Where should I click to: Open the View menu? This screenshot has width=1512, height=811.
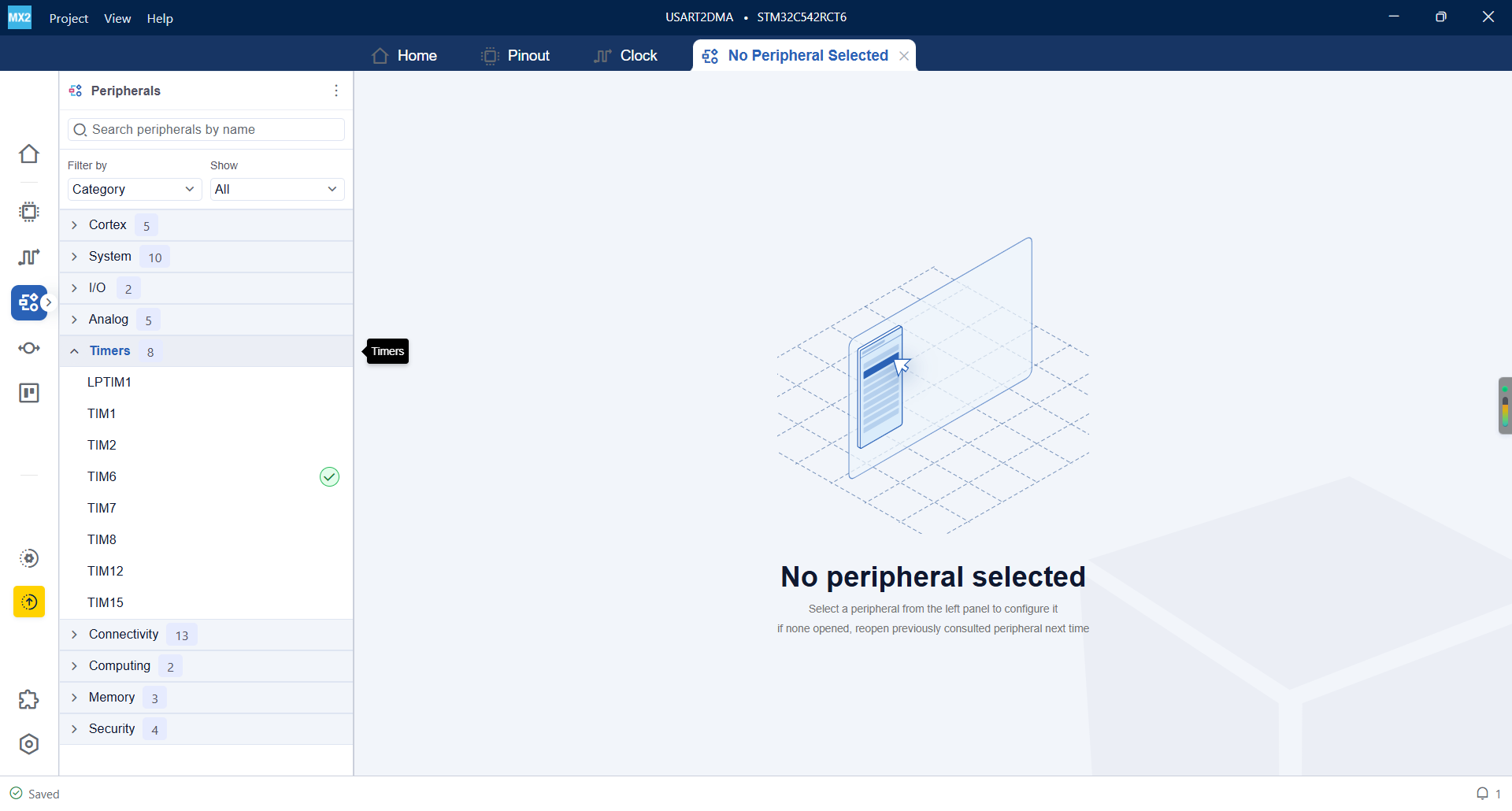pos(117,18)
